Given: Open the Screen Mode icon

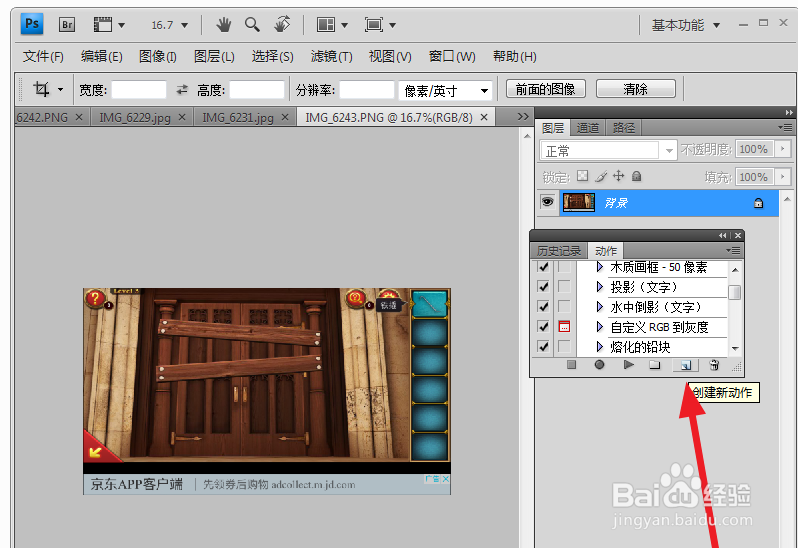Looking at the screenshot, I should click(x=374, y=24).
